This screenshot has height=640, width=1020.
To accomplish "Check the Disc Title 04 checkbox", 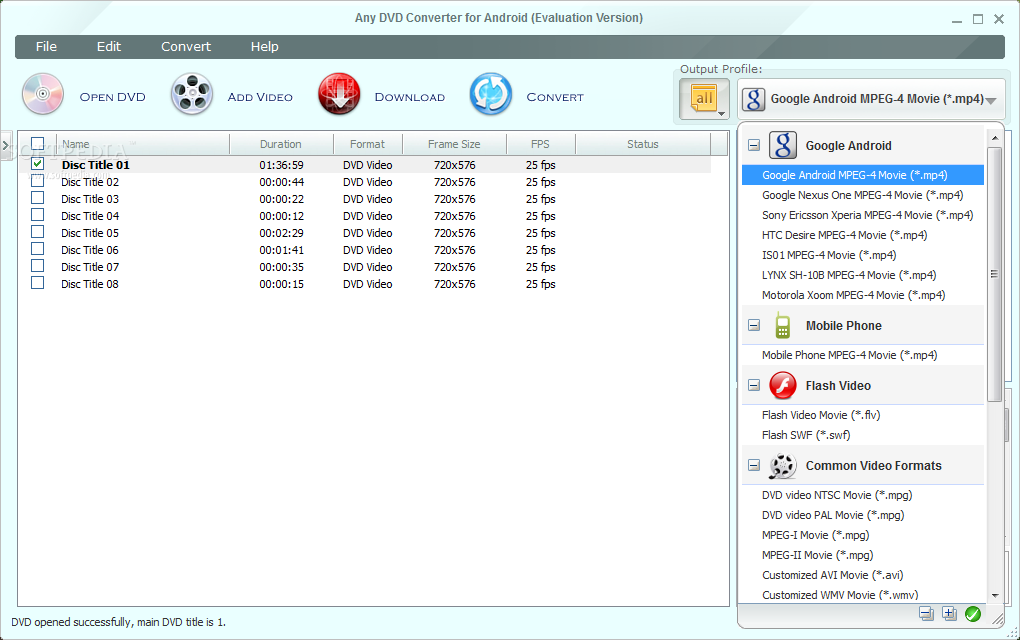I will point(38,215).
